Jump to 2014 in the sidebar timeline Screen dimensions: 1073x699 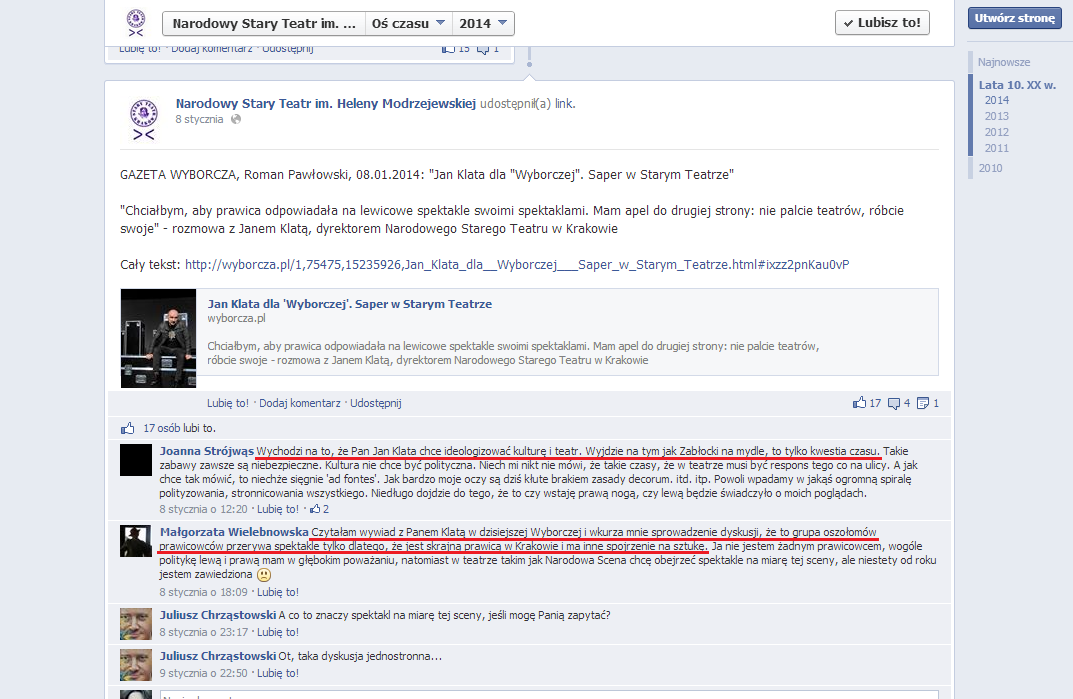996,100
